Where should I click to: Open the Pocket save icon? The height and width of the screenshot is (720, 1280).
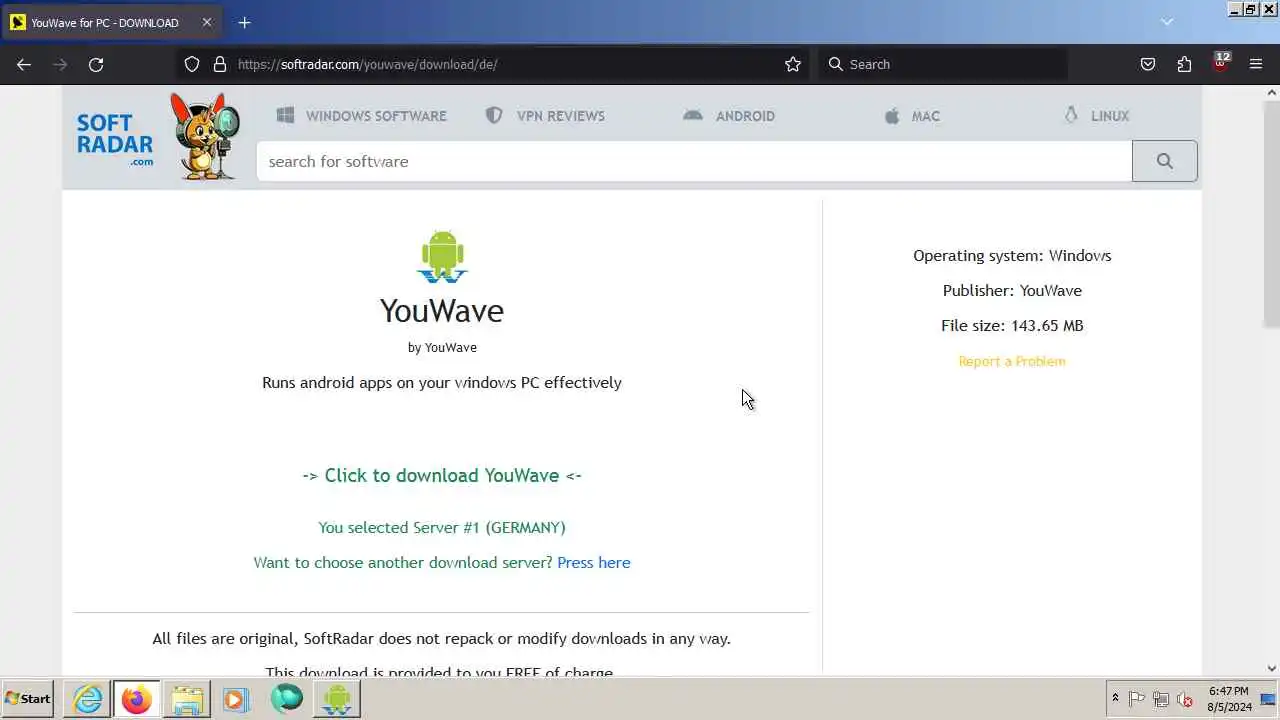(x=1148, y=64)
